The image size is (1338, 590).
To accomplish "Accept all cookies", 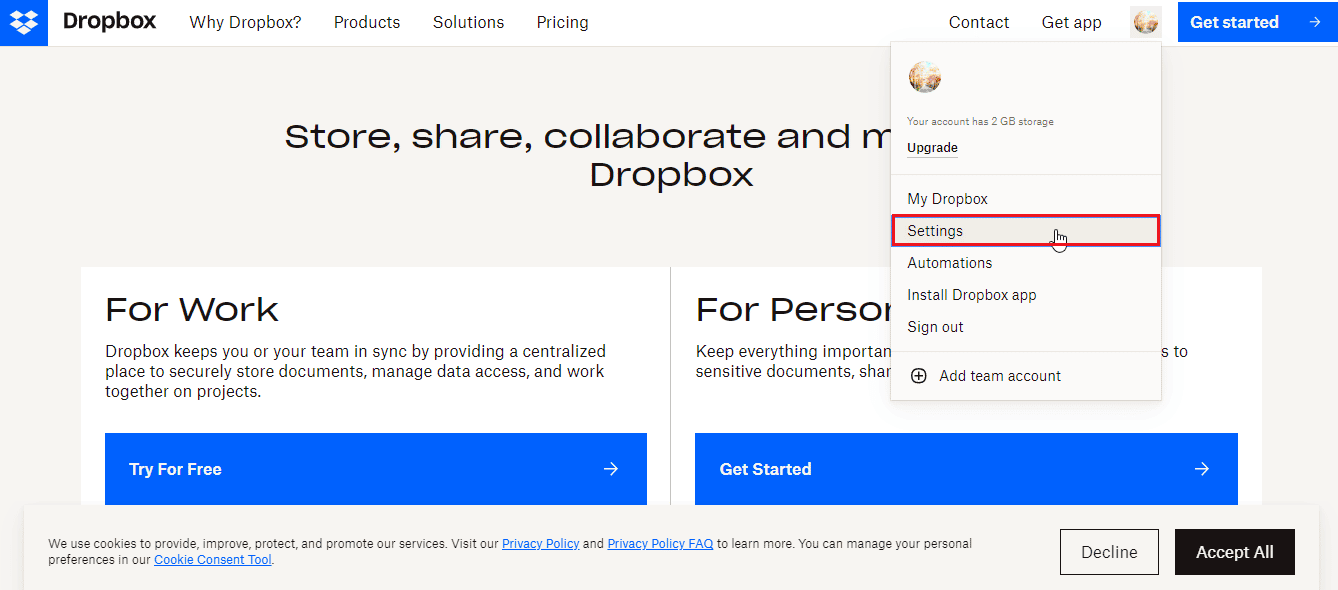I will (x=1234, y=551).
